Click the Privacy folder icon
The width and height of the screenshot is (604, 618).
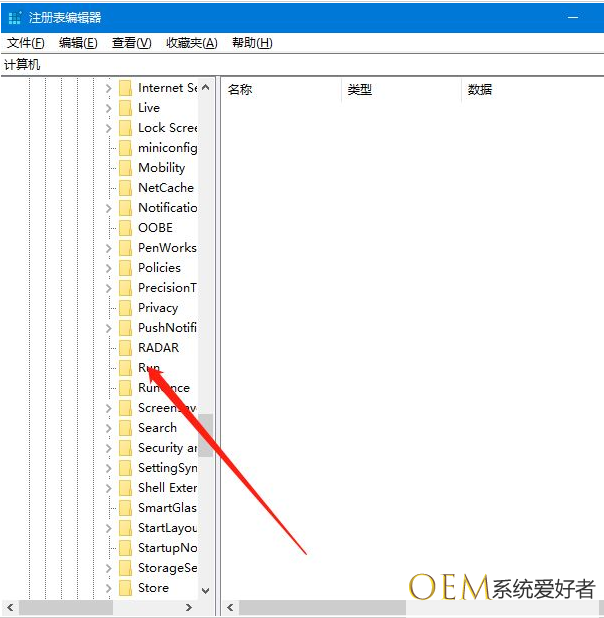pos(125,308)
